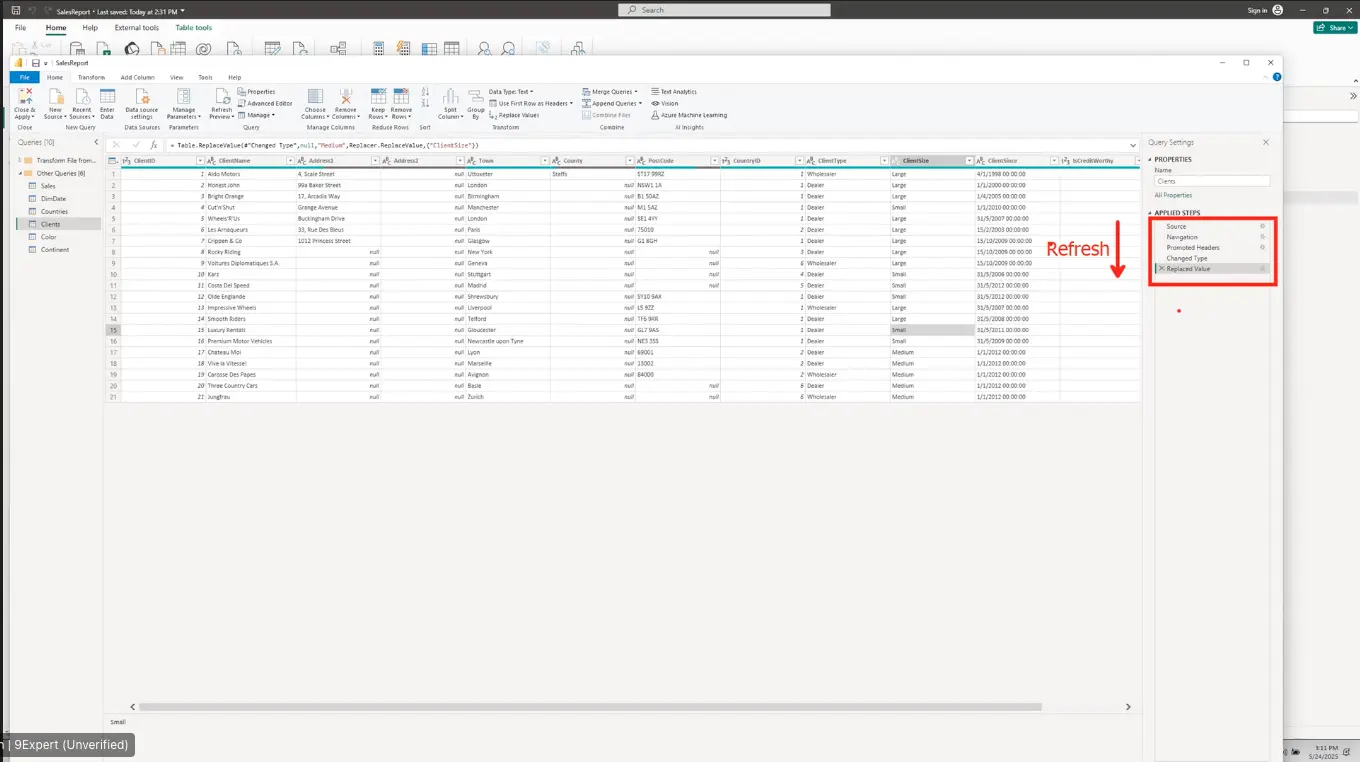The width and height of the screenshot is (1360, 762).
Task: Click the horizontal scrollbar under table
Action: [x=590, y=707]
